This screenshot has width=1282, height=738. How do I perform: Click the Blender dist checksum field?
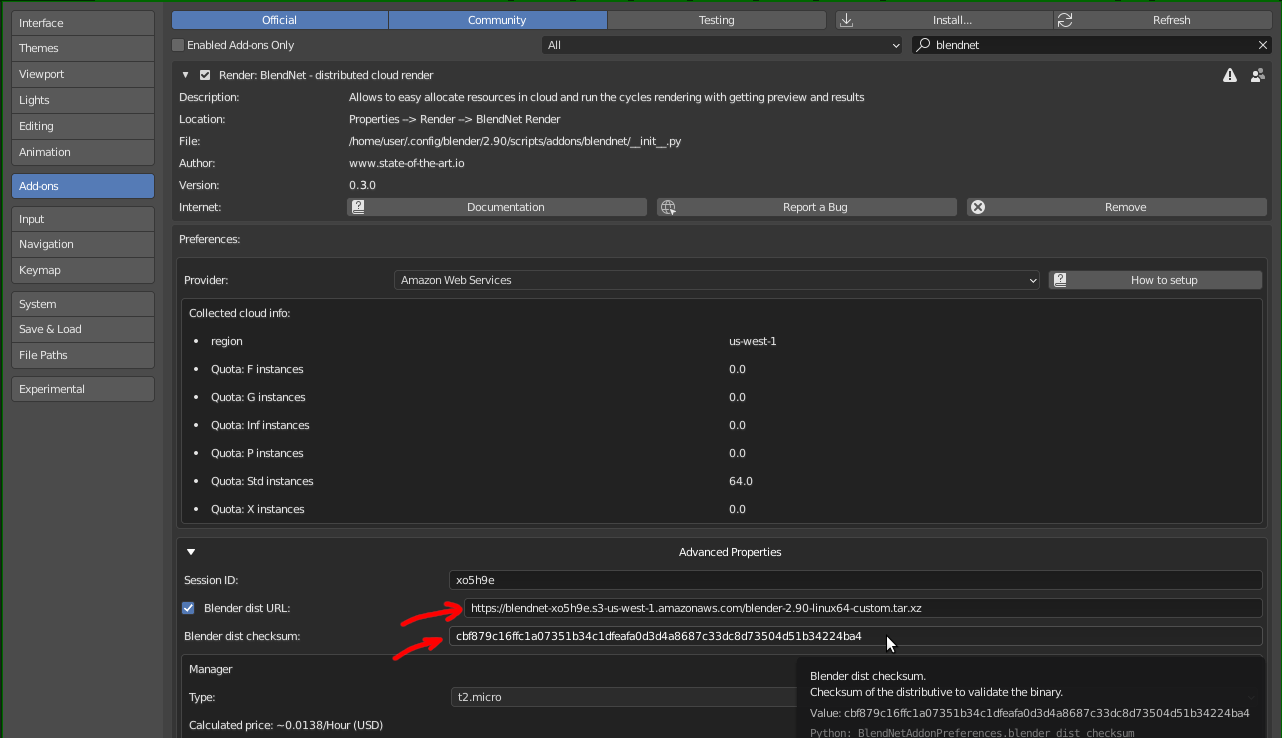pyautogui.click(x=856, y=636)
